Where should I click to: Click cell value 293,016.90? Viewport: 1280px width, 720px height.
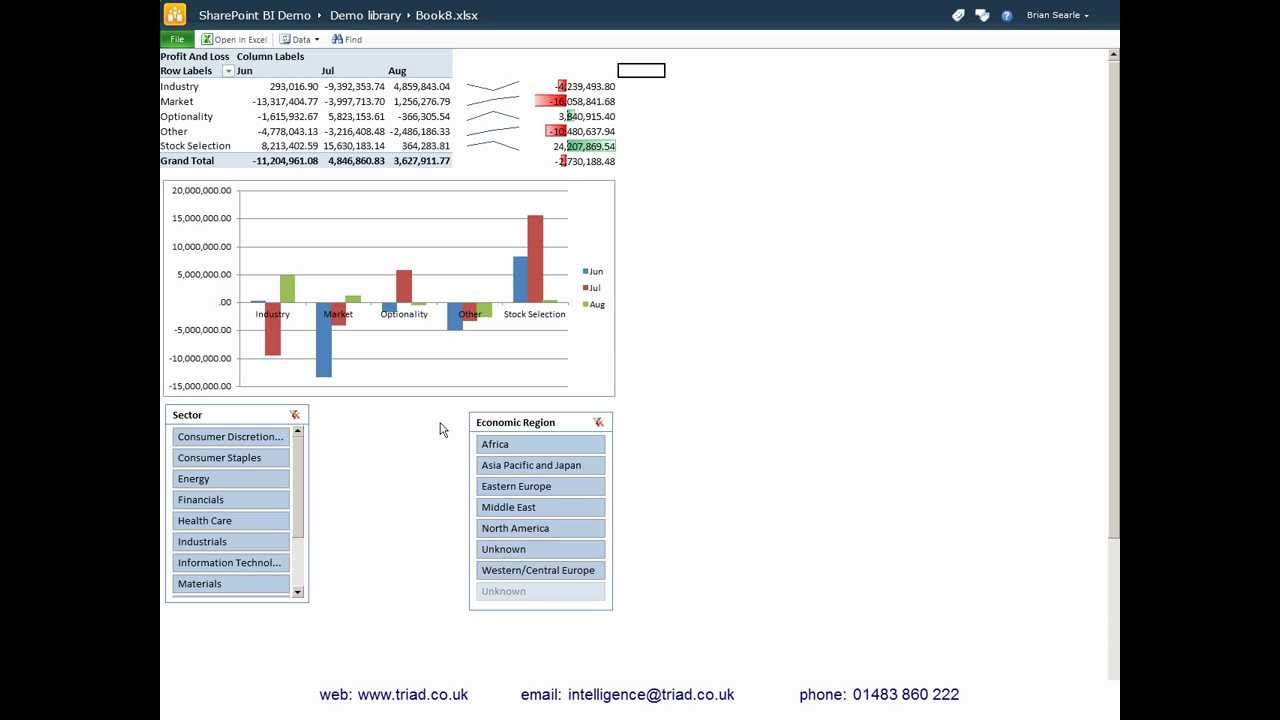[x=294, y=87]
